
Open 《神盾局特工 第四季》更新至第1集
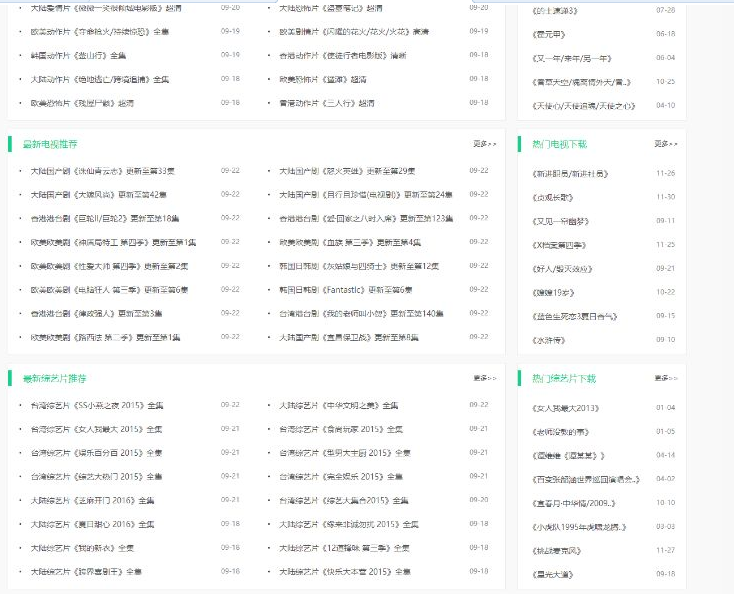113,242
